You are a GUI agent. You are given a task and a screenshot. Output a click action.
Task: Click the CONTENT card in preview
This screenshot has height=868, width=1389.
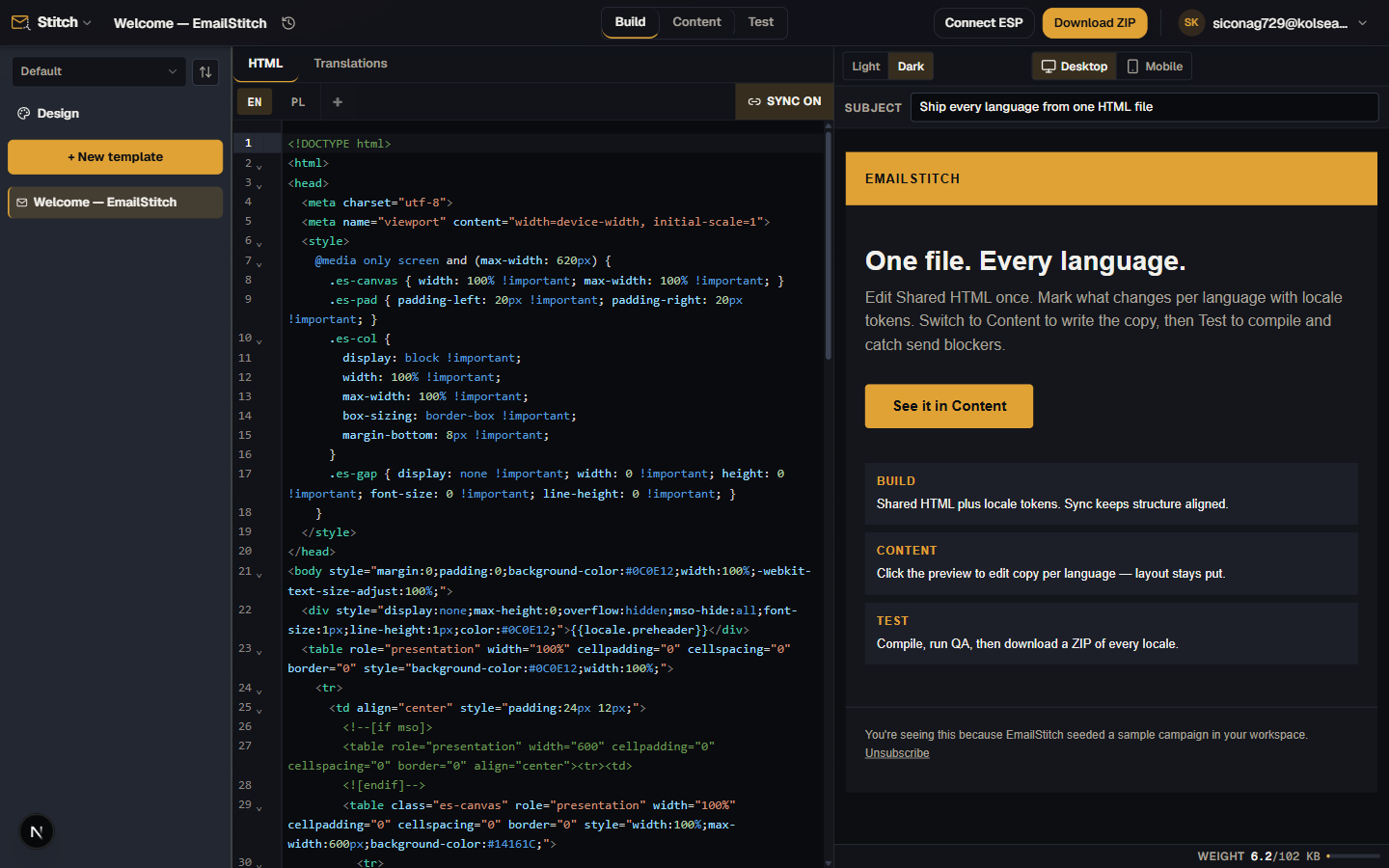1111,563
